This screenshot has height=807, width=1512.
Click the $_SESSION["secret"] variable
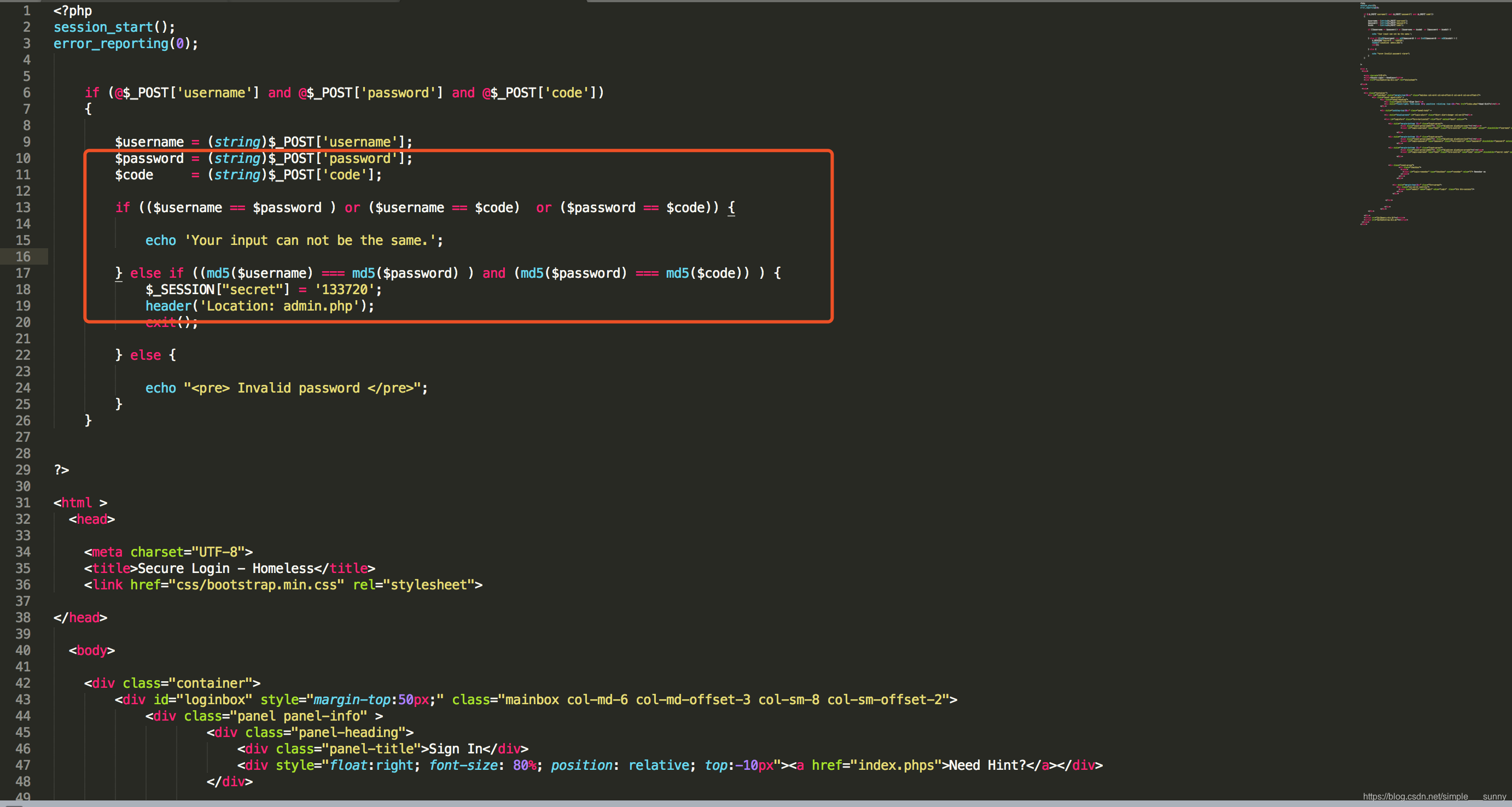pyautogui.click(x=218, y=290)
